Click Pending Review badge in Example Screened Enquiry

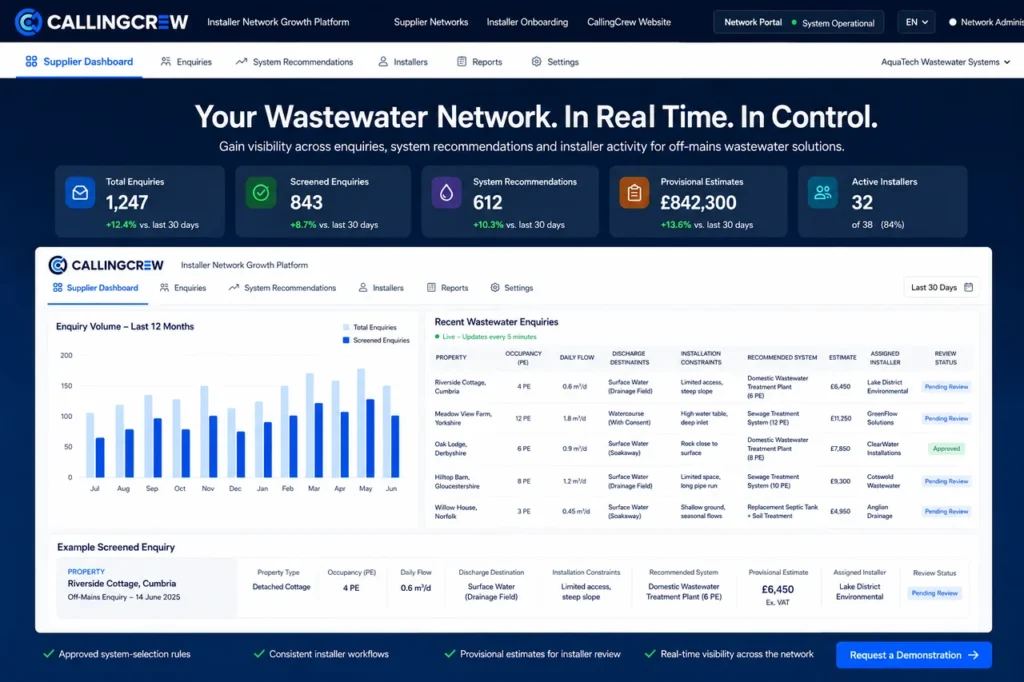tap(935, 593)
